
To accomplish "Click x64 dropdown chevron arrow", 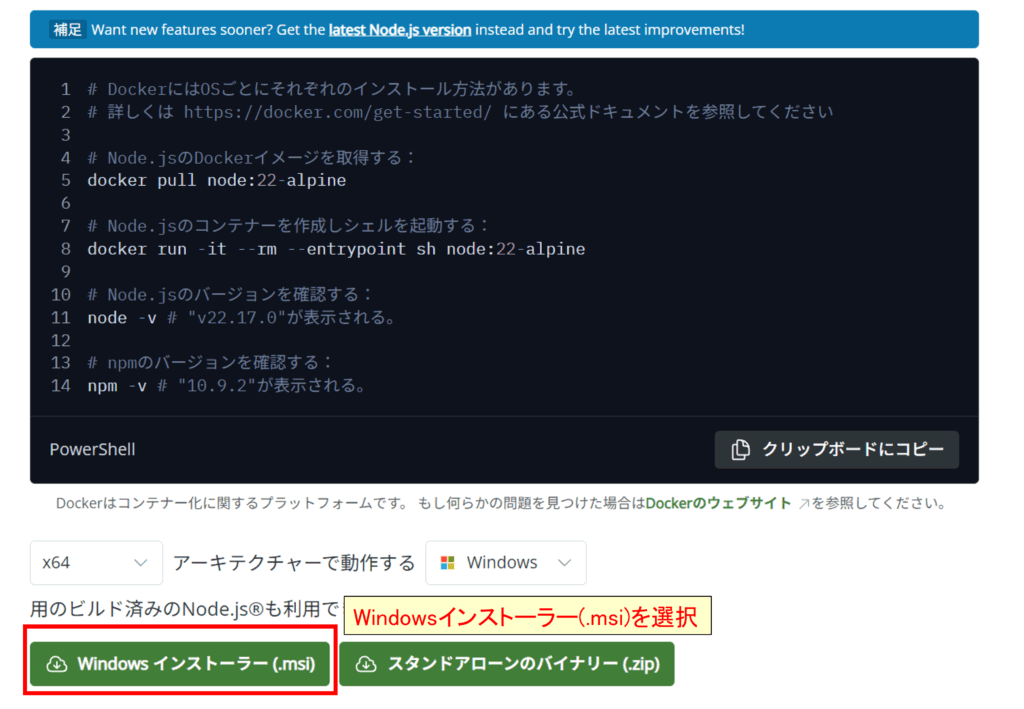I will 140,563.
